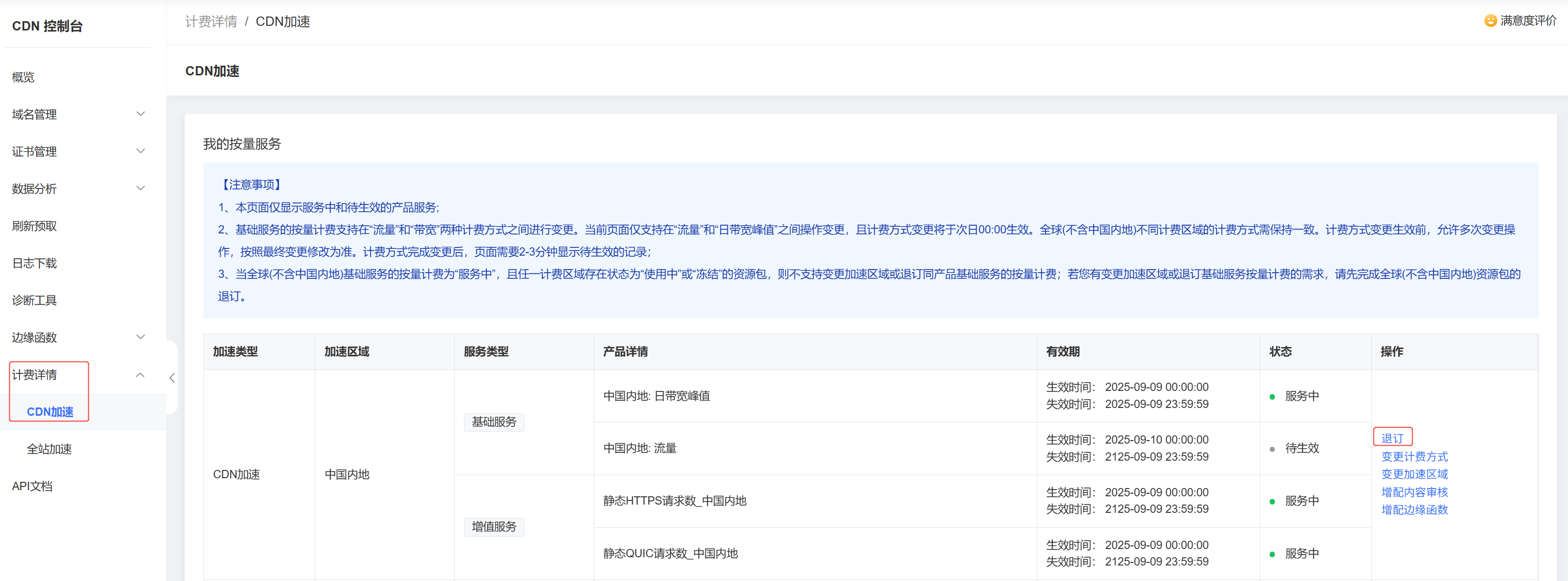Open the 概览 menu item
This screenshot has height=581, width=1568.
pos(23,77)
